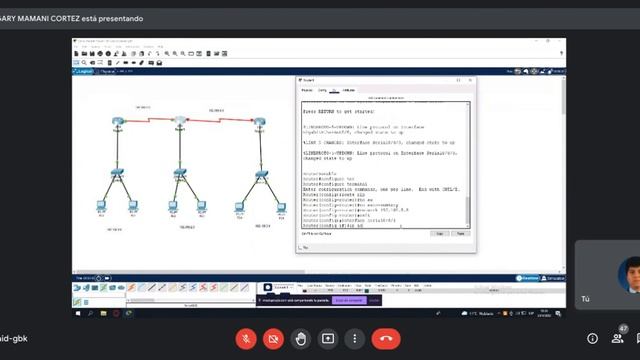The width and height of the screenshot is (640, 360).
Task: Switch to Simulation mode
Action: tap(553, 278)
